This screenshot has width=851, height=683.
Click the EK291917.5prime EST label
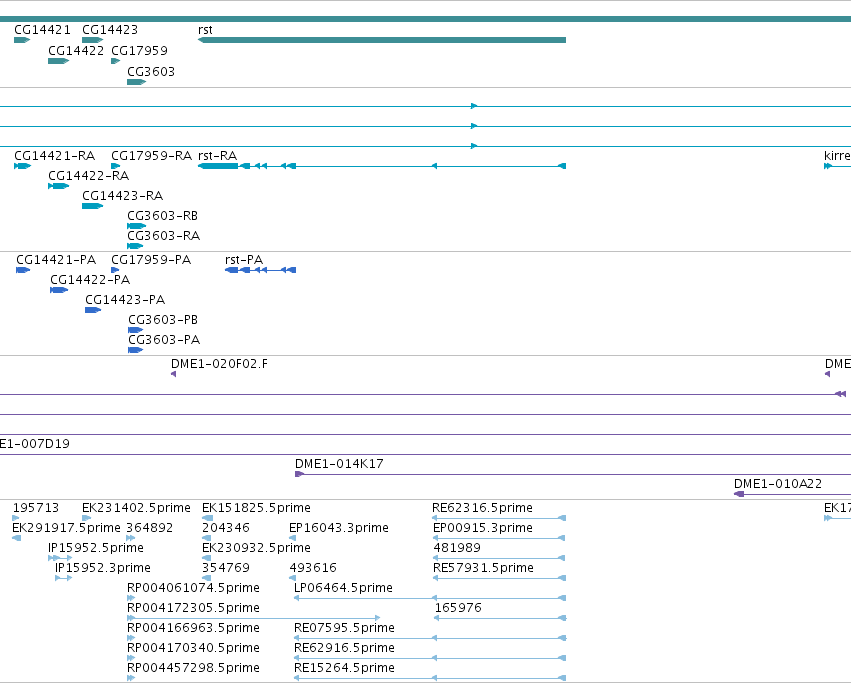pyautogui.click(x=66, y=528)
